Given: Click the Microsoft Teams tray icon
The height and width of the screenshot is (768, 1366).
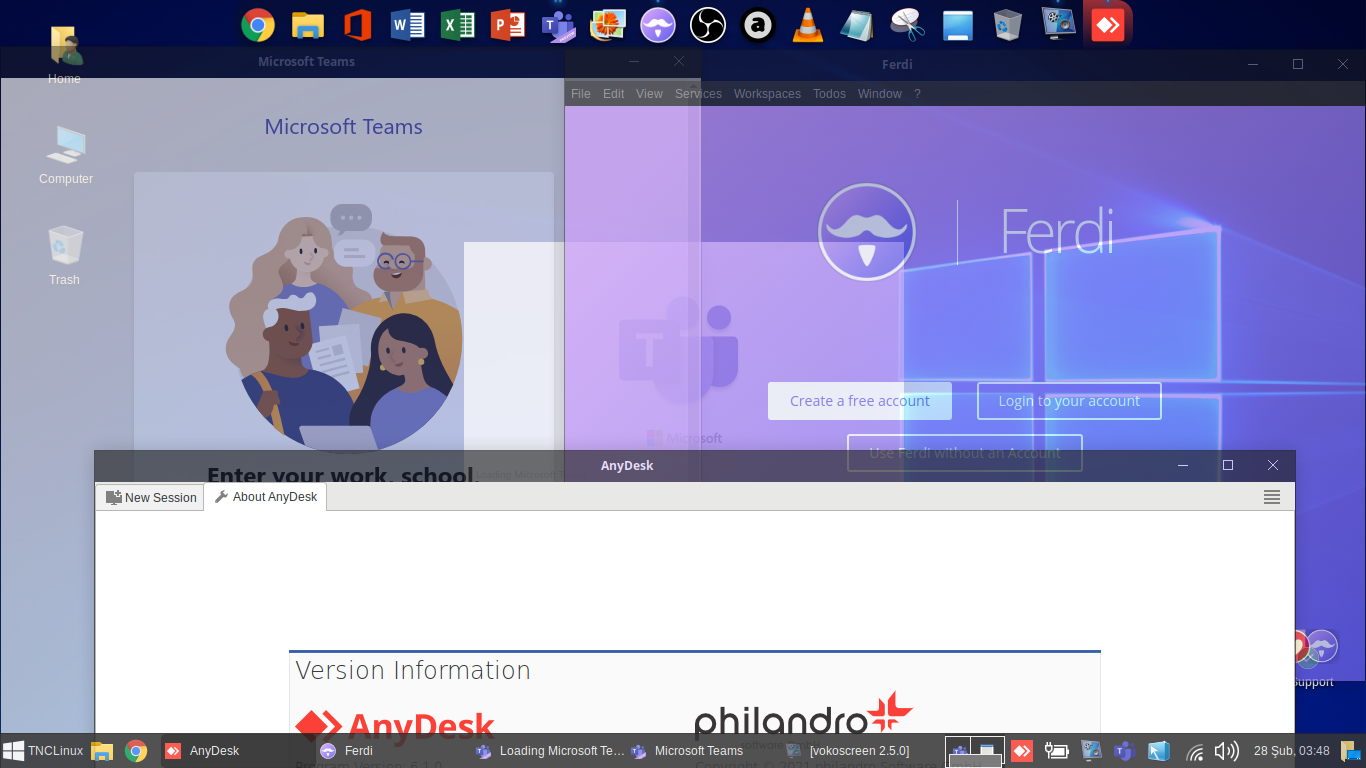Looking at the screenshot, I should pyautogui.click(x=1124, y=751).
